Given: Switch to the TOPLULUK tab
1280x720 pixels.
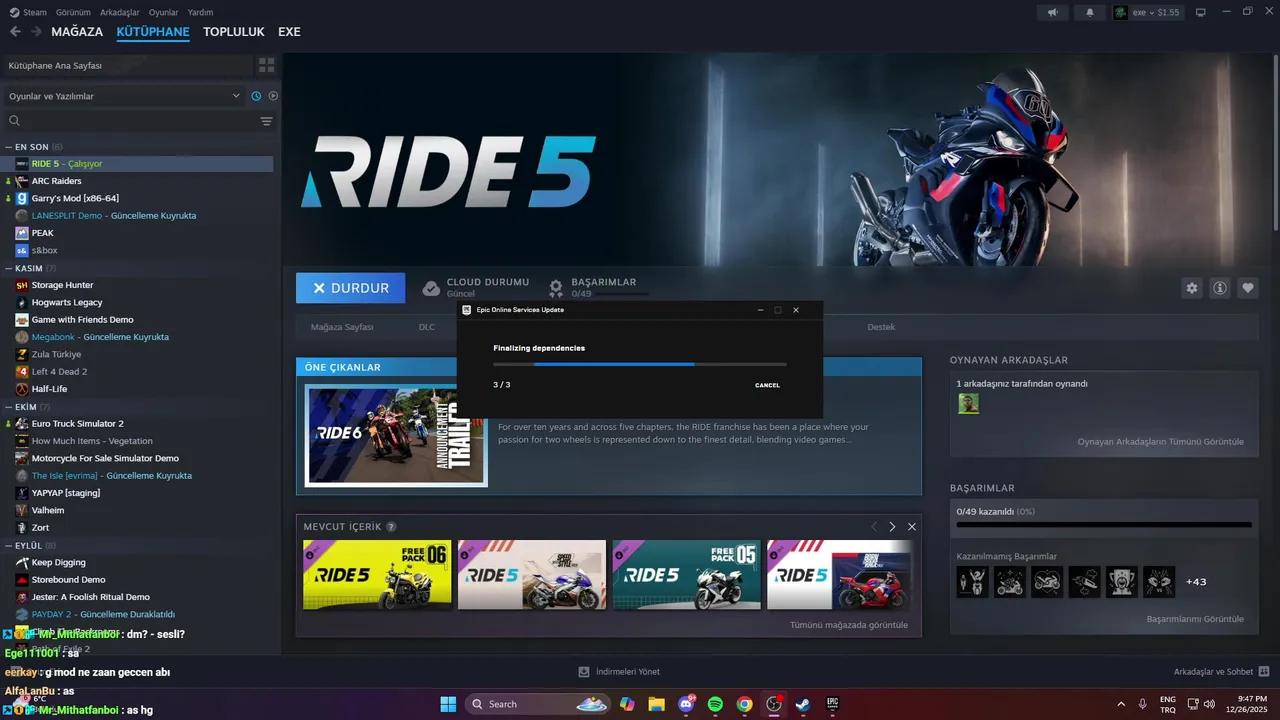Looking at the screenshot, I should [x=234, y=32].
